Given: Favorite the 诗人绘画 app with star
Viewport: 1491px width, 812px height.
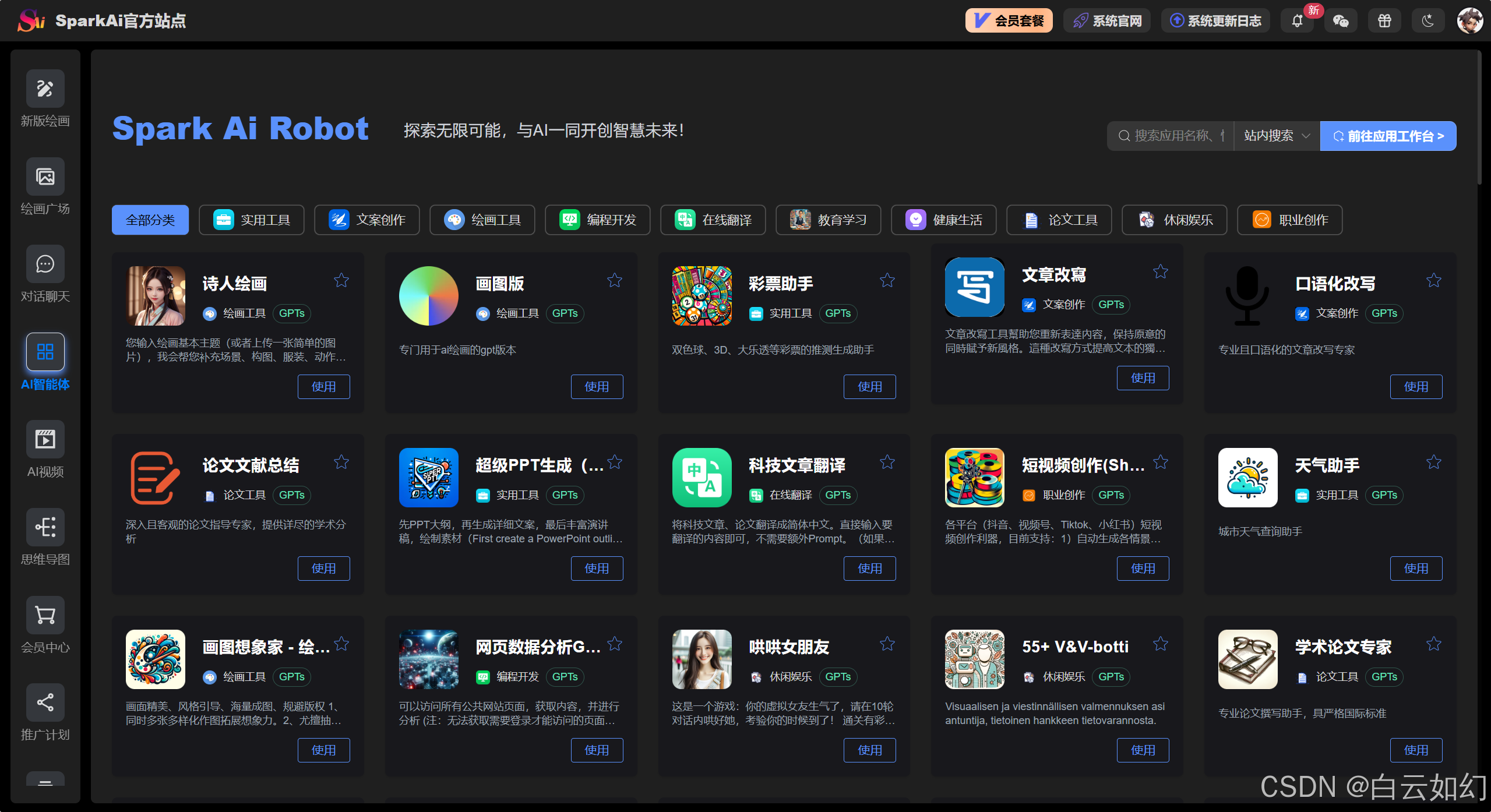Looking at the screenshot, I should [341, 281].
